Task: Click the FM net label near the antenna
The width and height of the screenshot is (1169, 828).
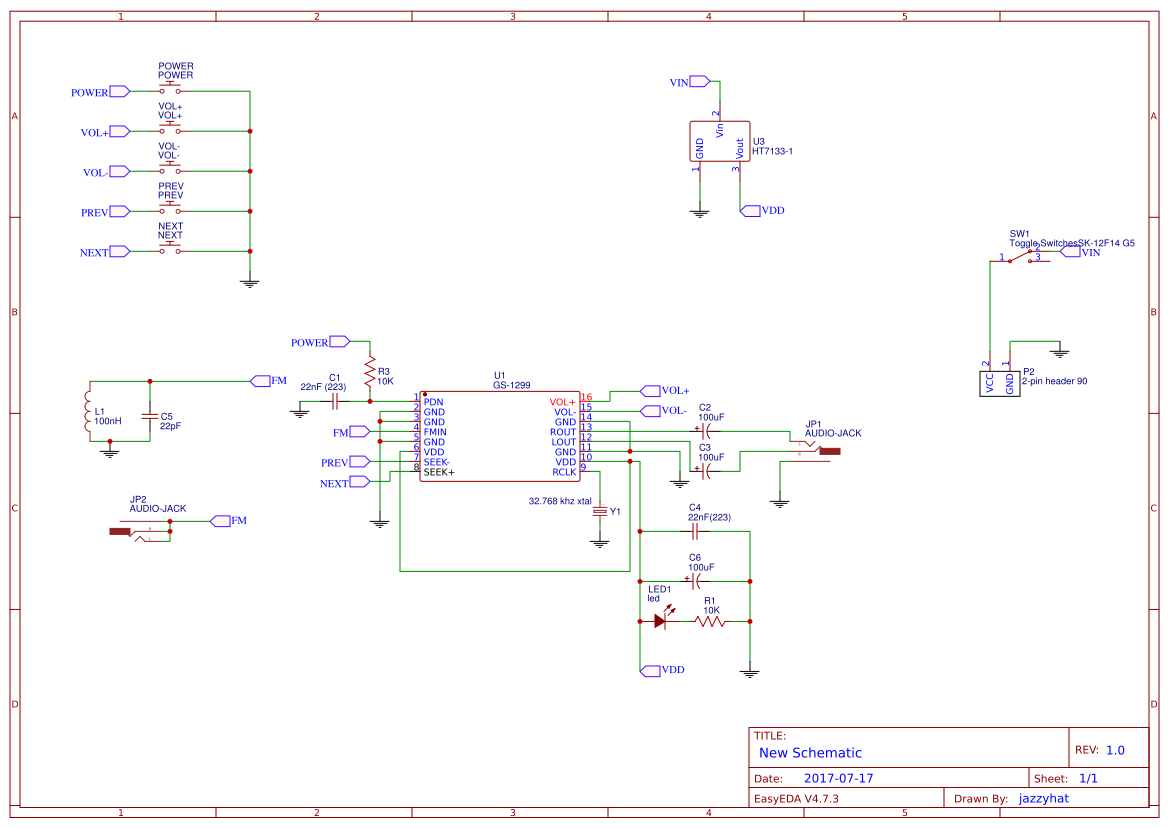Action: tap(262, 380)
